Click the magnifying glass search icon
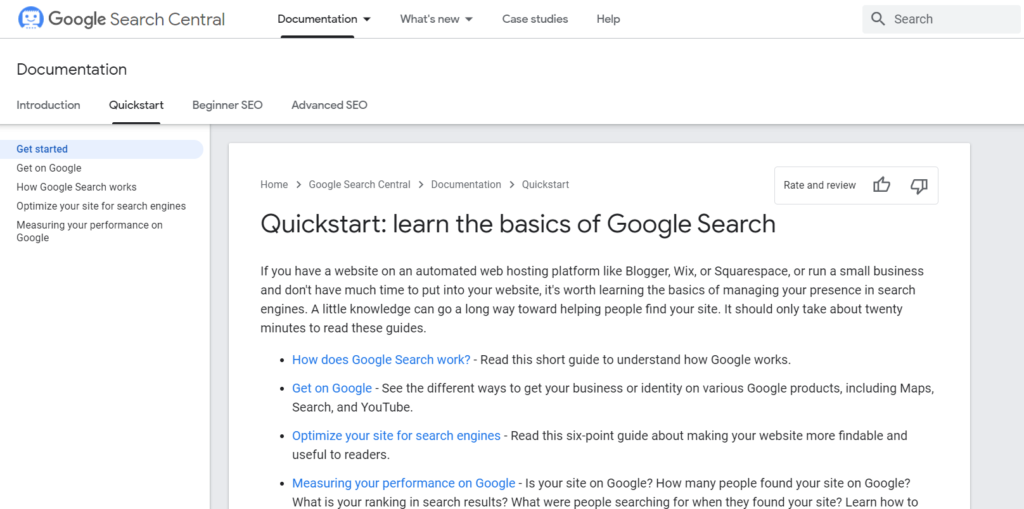This screenshot has height=509, width=1024. pyautogui.click(x=878, y=19)
